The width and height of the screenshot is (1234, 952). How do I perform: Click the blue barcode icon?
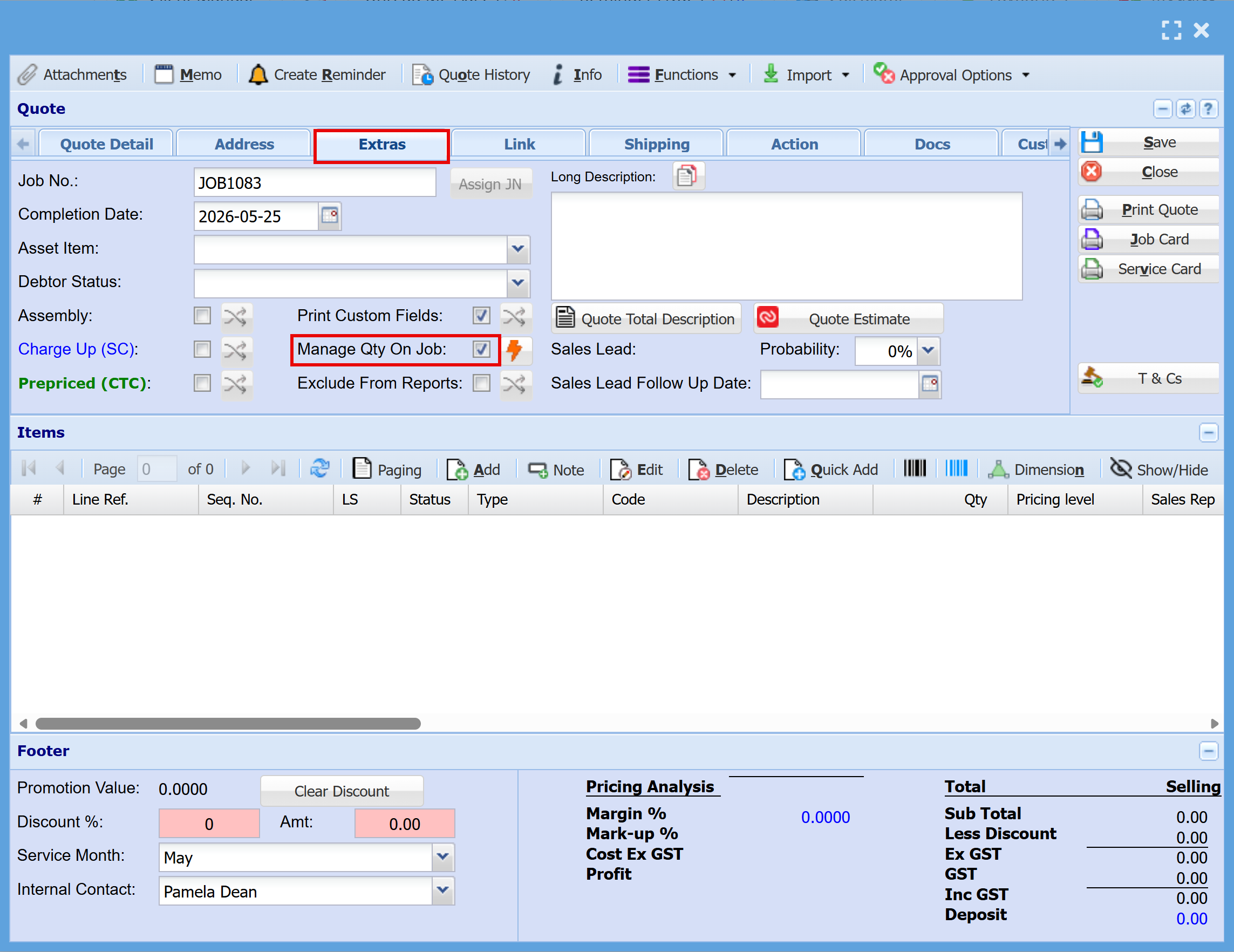coord(956,469)
